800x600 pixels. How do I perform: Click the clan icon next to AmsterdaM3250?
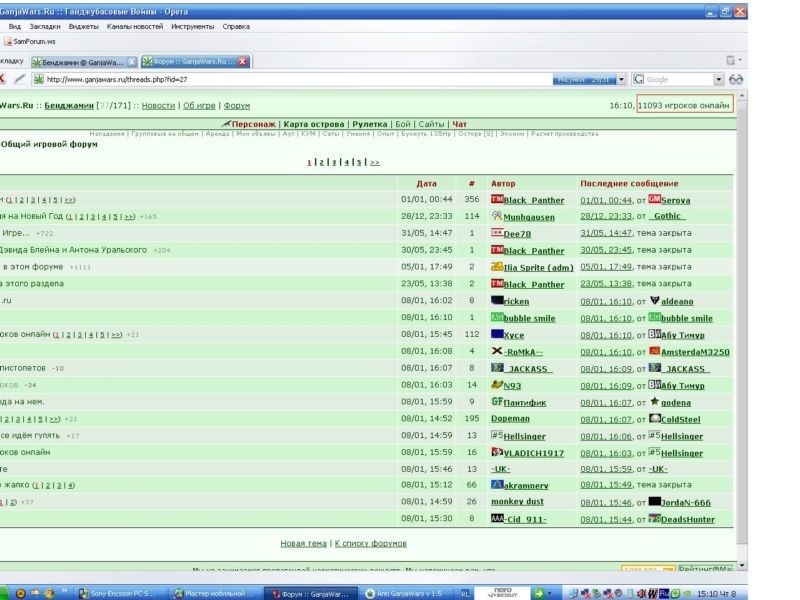tap(655, 352)
